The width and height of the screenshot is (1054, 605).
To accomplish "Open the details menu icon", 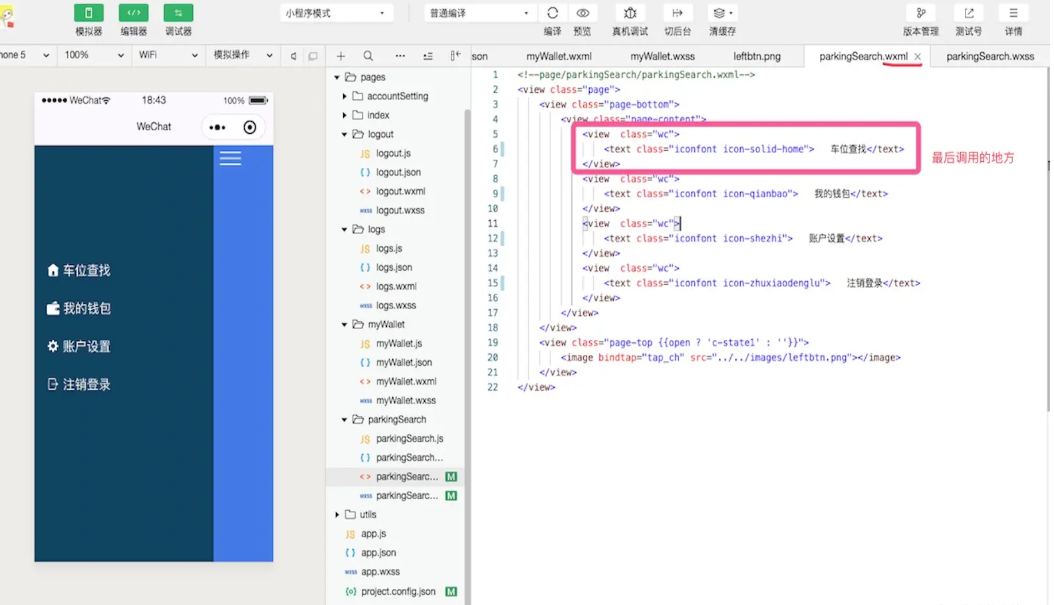I will pyautogui.click(x=1013, y=13).
